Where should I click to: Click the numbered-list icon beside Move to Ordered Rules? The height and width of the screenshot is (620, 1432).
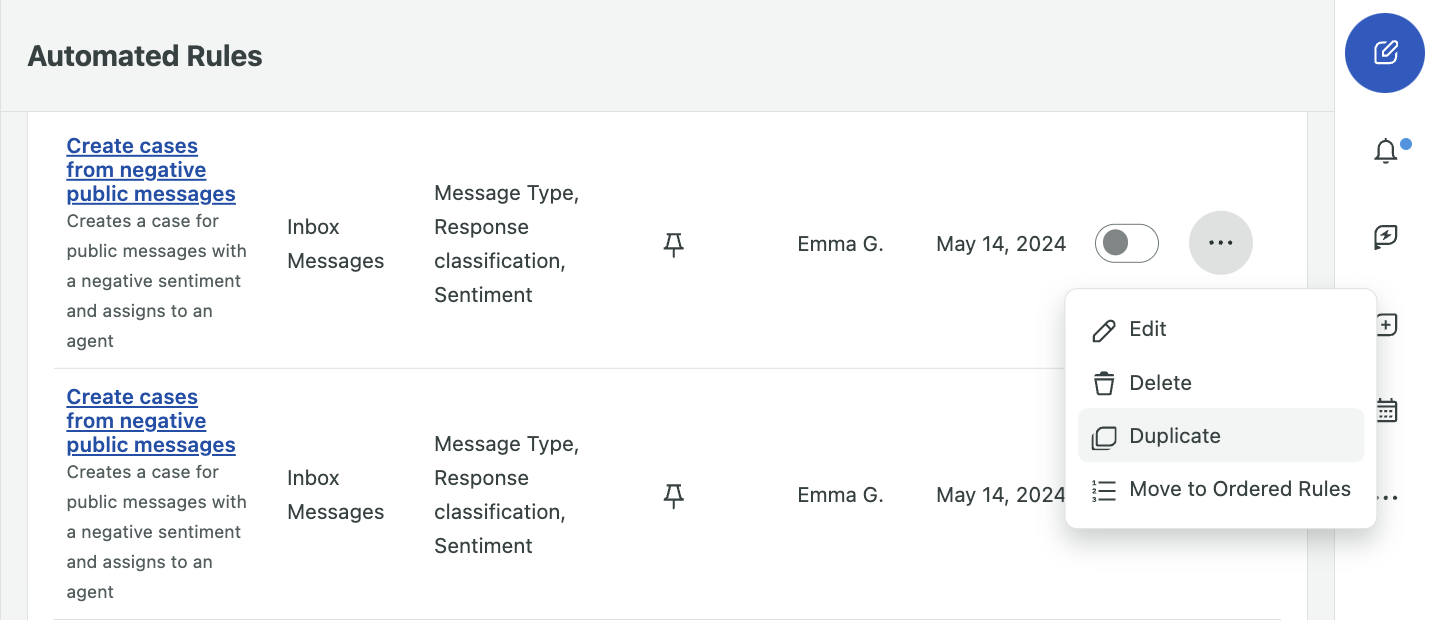pos(1103,489)
